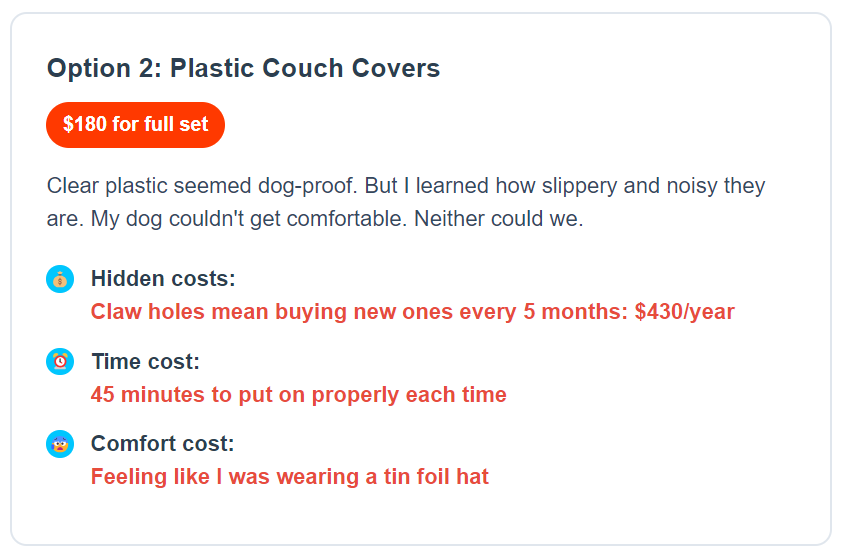
Task: Click the Option 2: Plastic Couch Covers heading
Action: pyautogui.click(x=243, y=68)
